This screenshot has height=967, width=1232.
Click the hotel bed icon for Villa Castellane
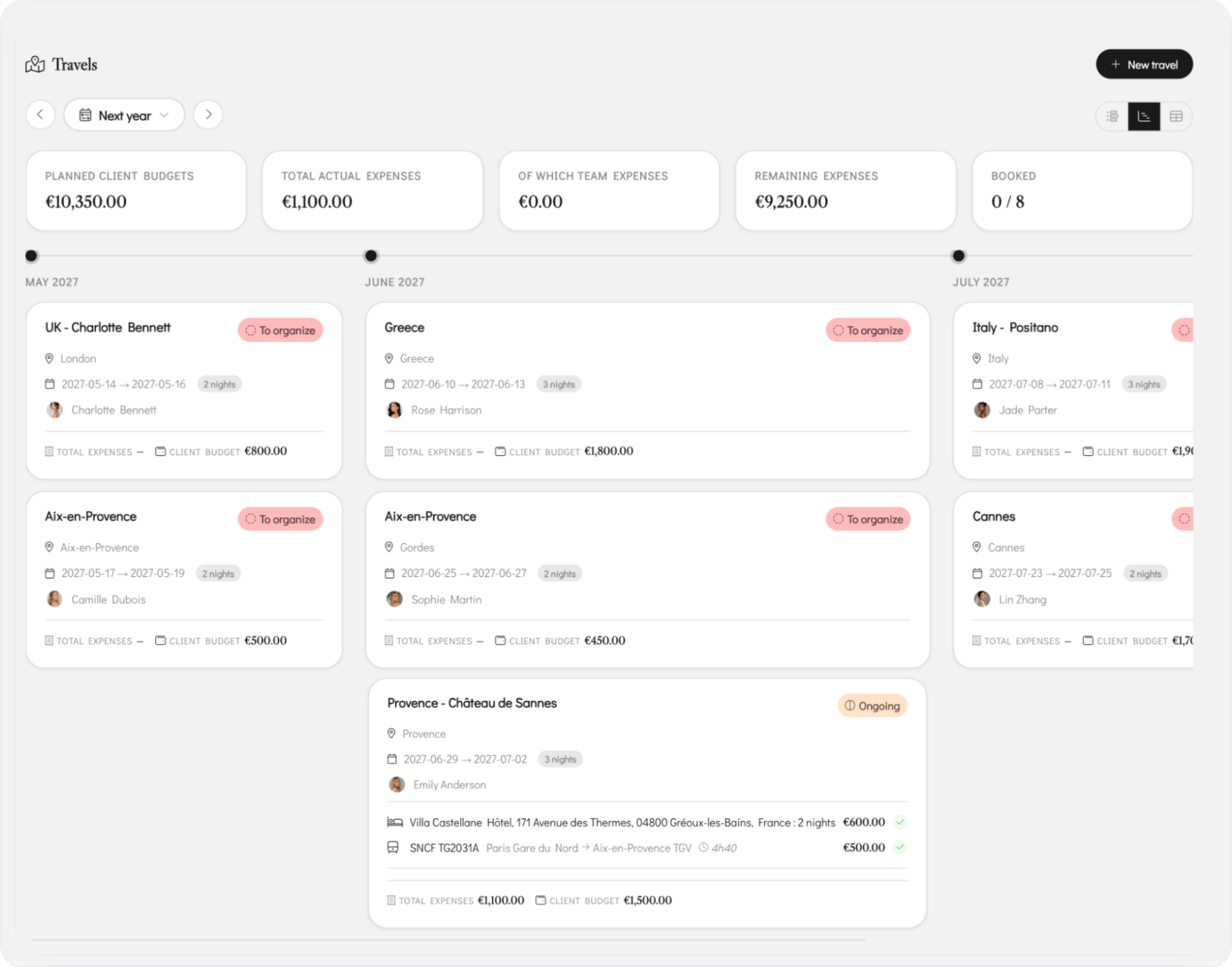click(395, 822)
